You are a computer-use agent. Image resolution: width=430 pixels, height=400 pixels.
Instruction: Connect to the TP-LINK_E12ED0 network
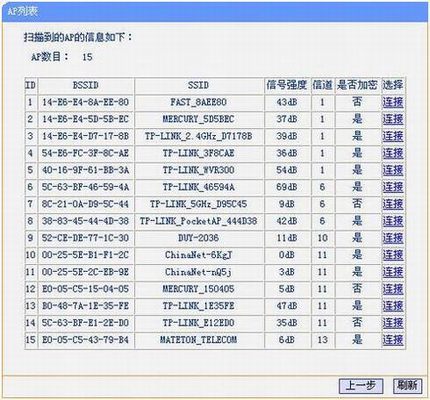[393, 323]
